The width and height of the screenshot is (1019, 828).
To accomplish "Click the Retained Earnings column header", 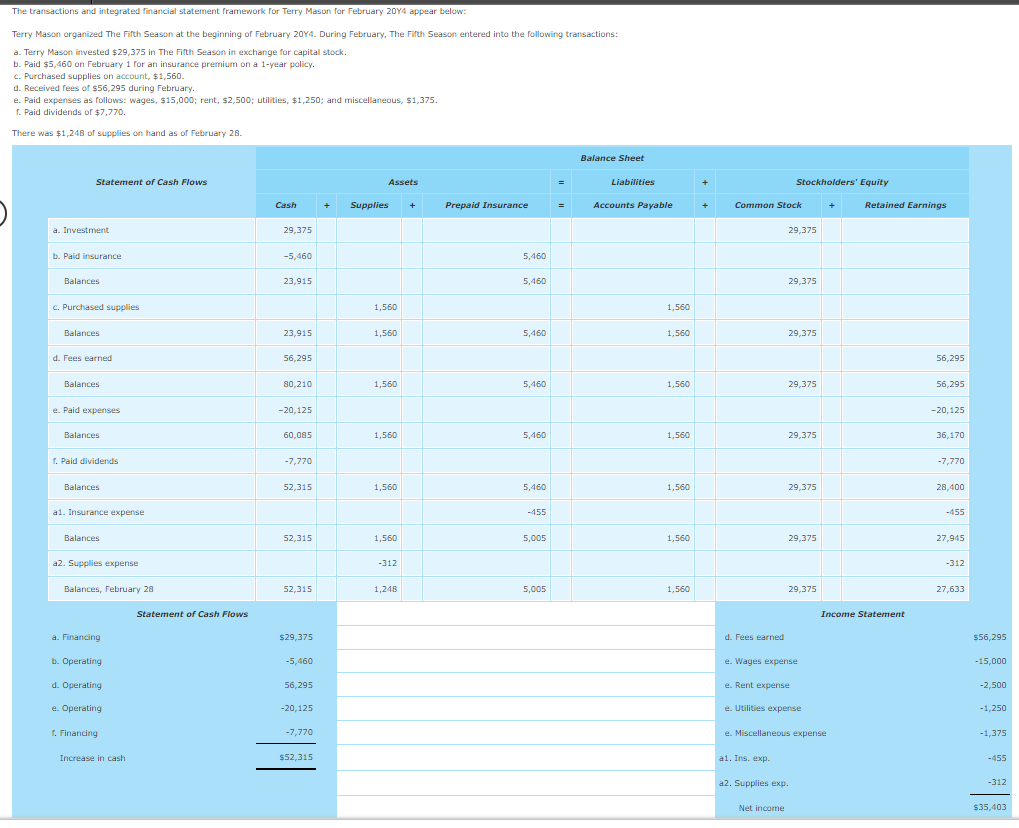I will 903,204.
